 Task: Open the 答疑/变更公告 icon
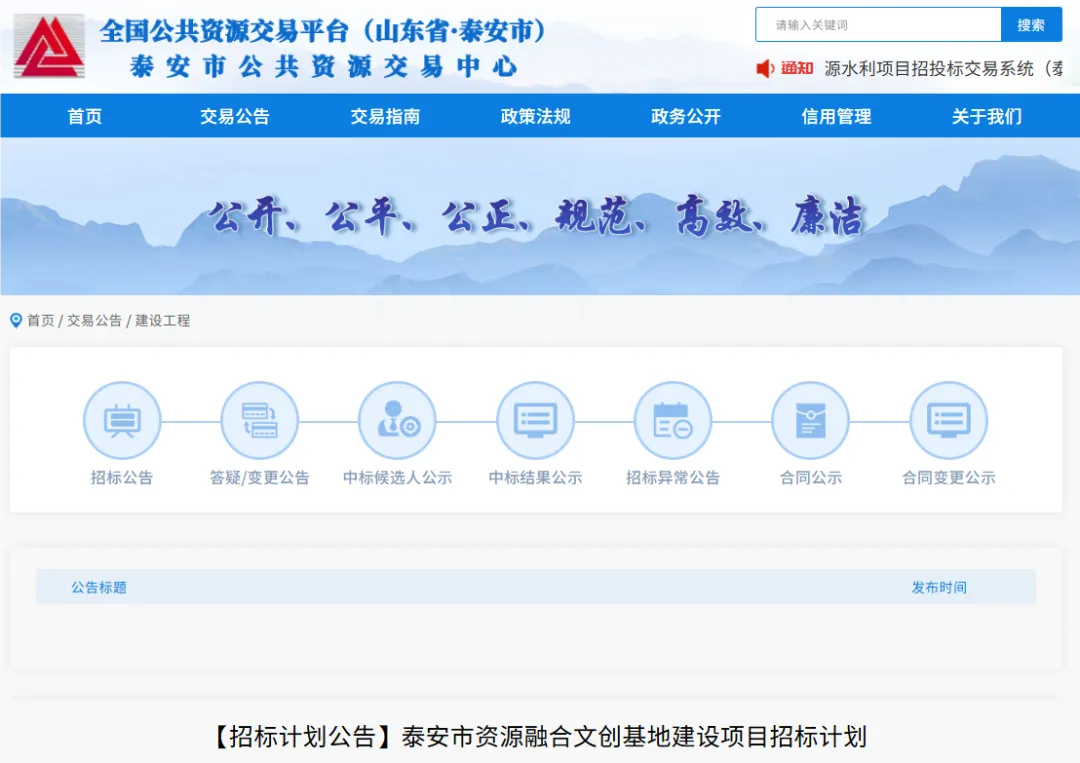[x=260, y=421]
